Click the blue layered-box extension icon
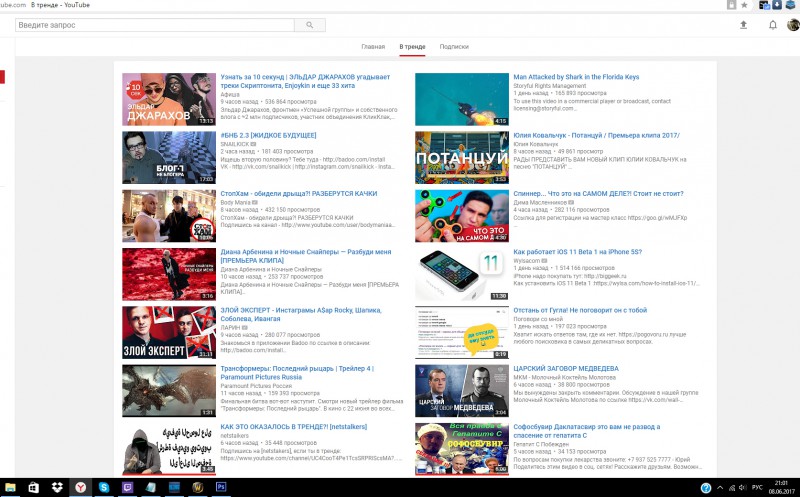The image size is (800, 497). click(x=790, y=5)
